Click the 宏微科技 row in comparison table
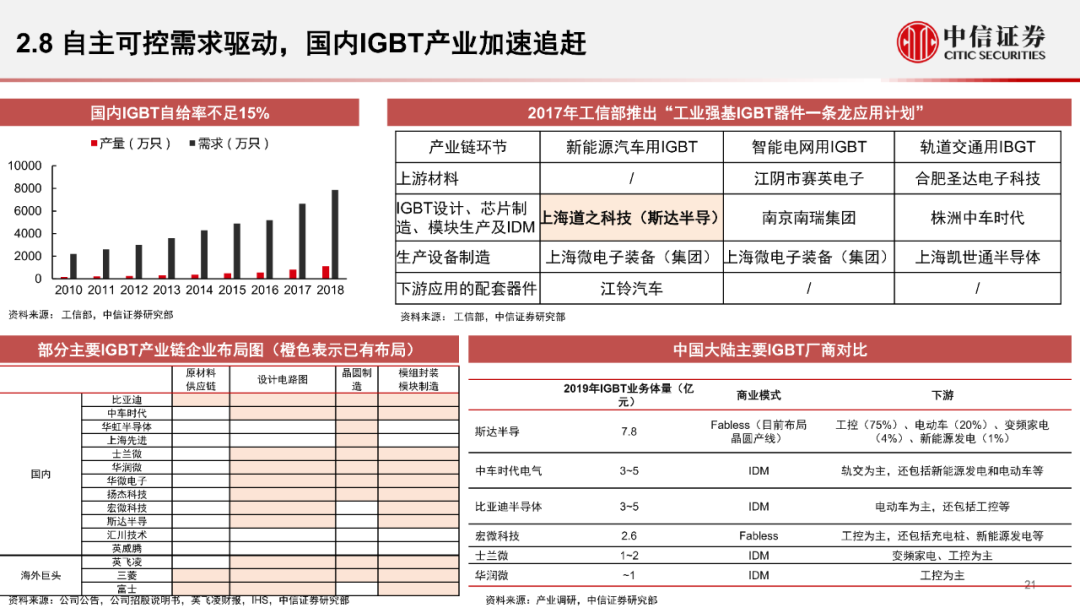The image size is (1080, 608). [x=769, y=536]
